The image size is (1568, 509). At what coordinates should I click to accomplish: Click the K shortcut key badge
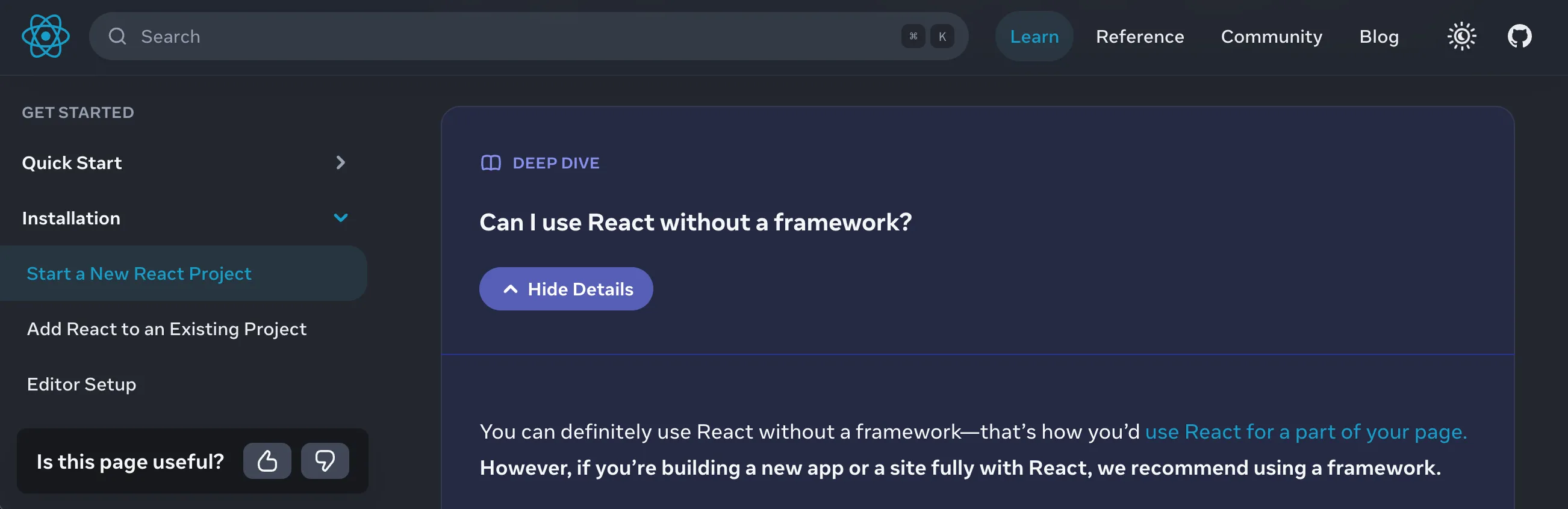pyautogui.click(x=942, y=37)
